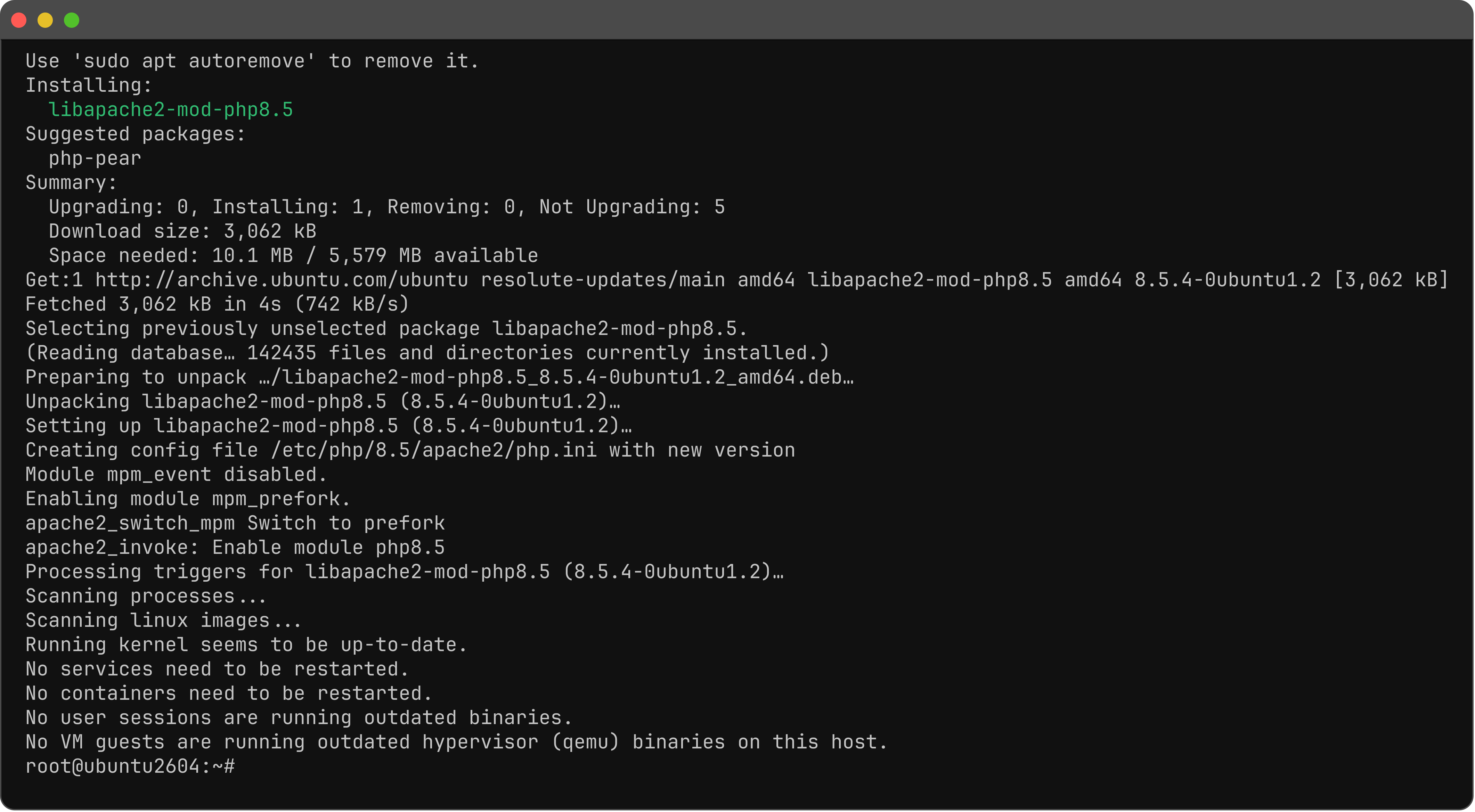Click the yellow minimize window button
The width and height of the screenshot is (1475, 812).
click(45, 20)
